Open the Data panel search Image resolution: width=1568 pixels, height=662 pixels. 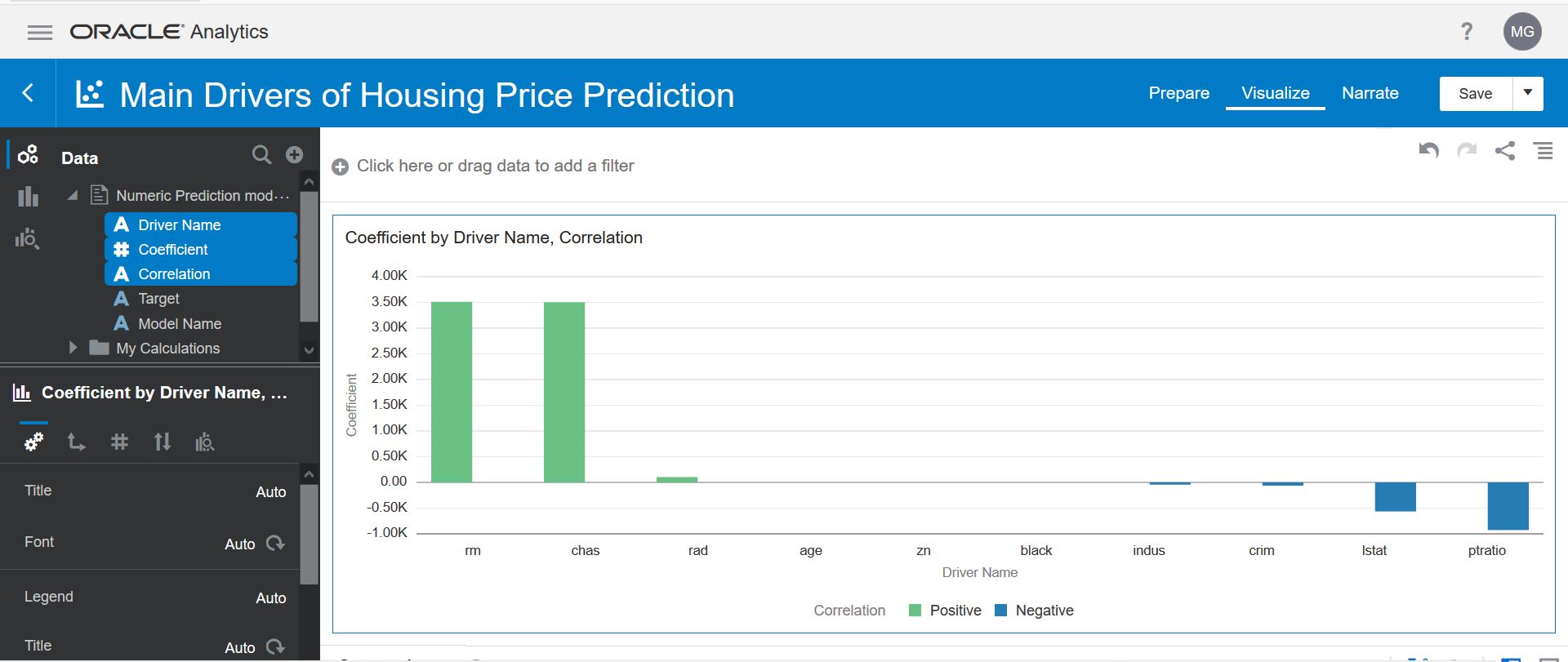(261, 154)
